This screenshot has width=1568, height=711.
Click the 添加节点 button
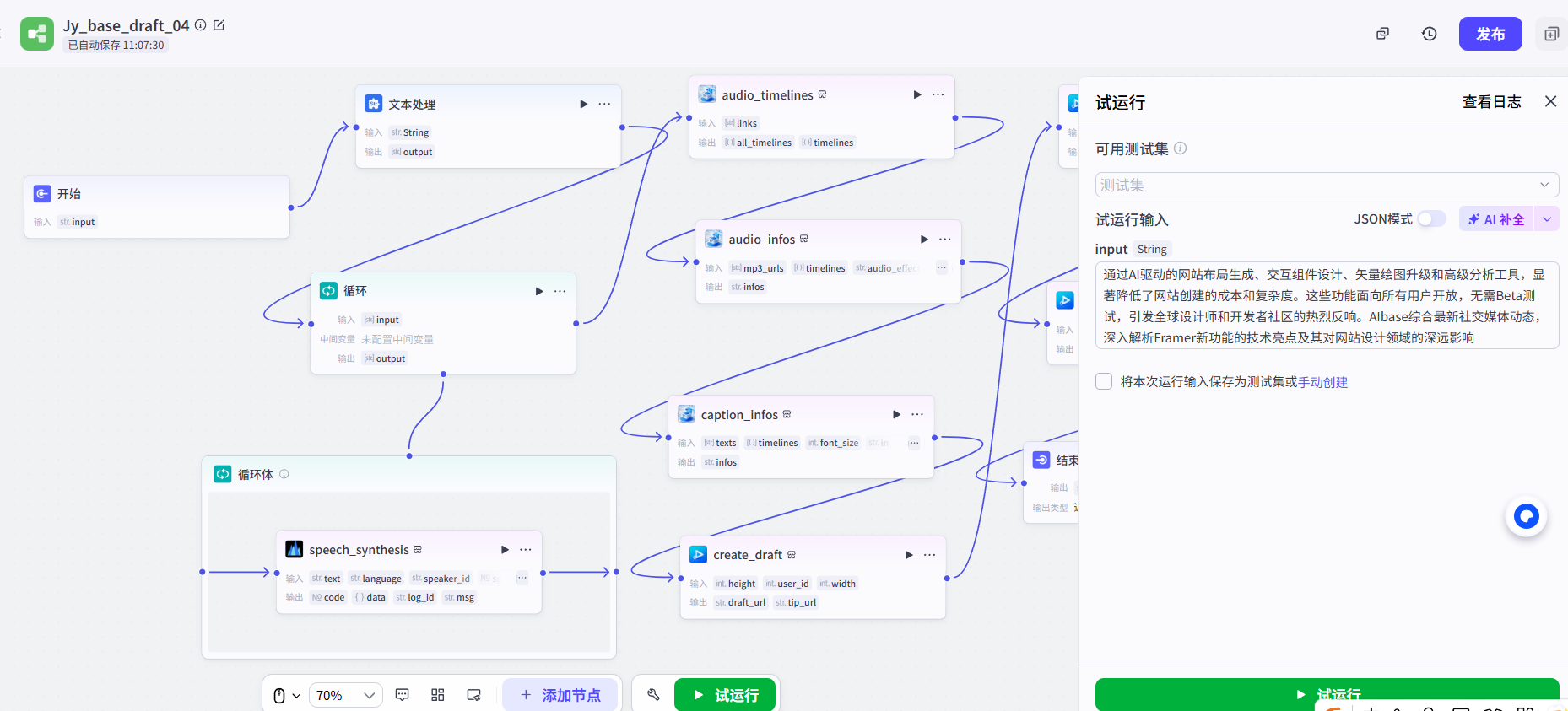(x=560, y=695)
